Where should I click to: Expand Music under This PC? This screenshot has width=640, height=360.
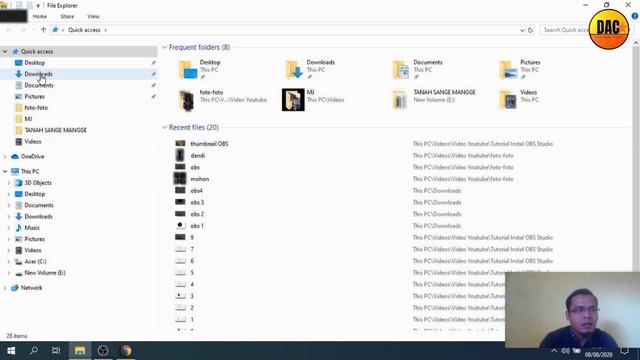(x=9, y=228)
